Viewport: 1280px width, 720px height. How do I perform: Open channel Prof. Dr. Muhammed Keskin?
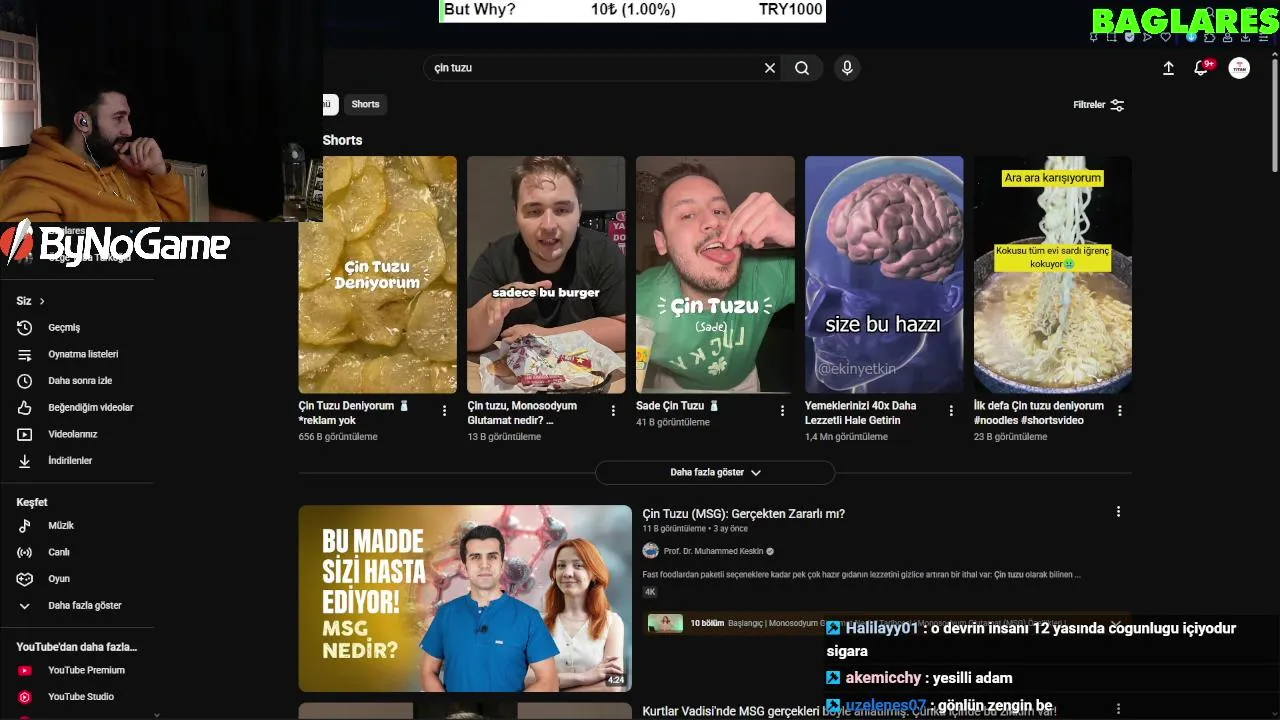tap(714, 551)
